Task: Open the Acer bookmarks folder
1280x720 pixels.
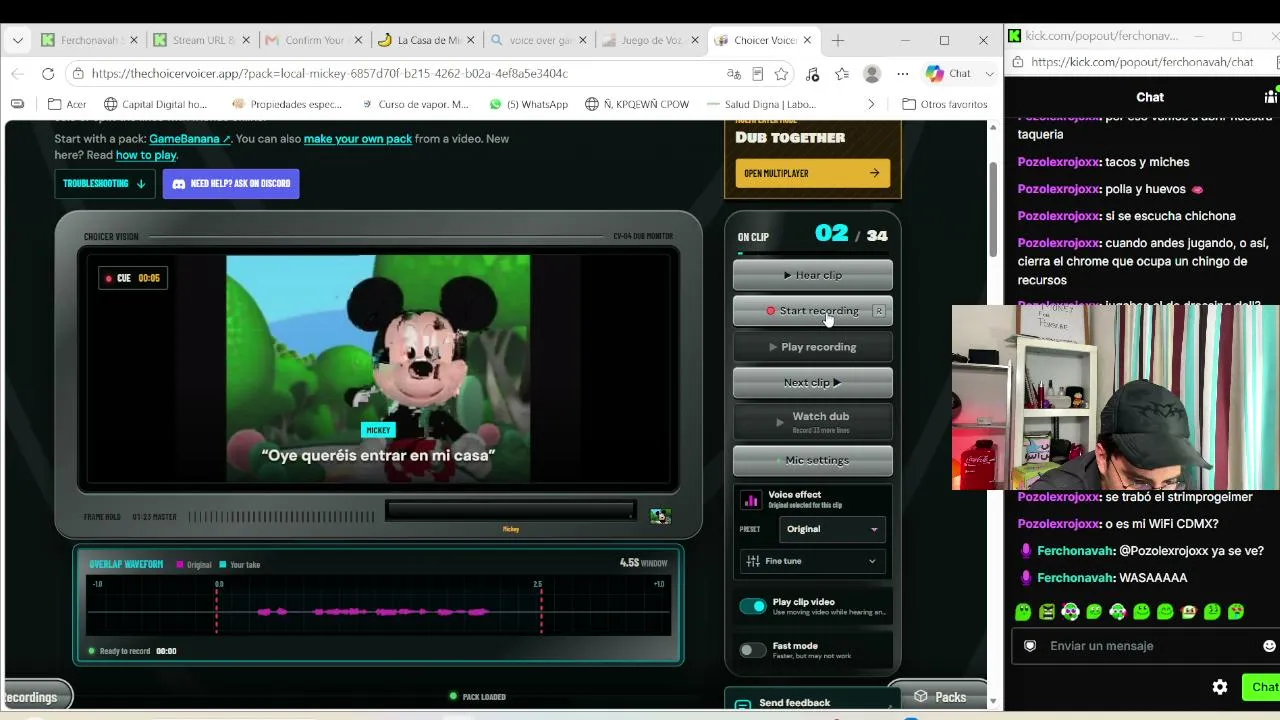Action: coord(68,104)
